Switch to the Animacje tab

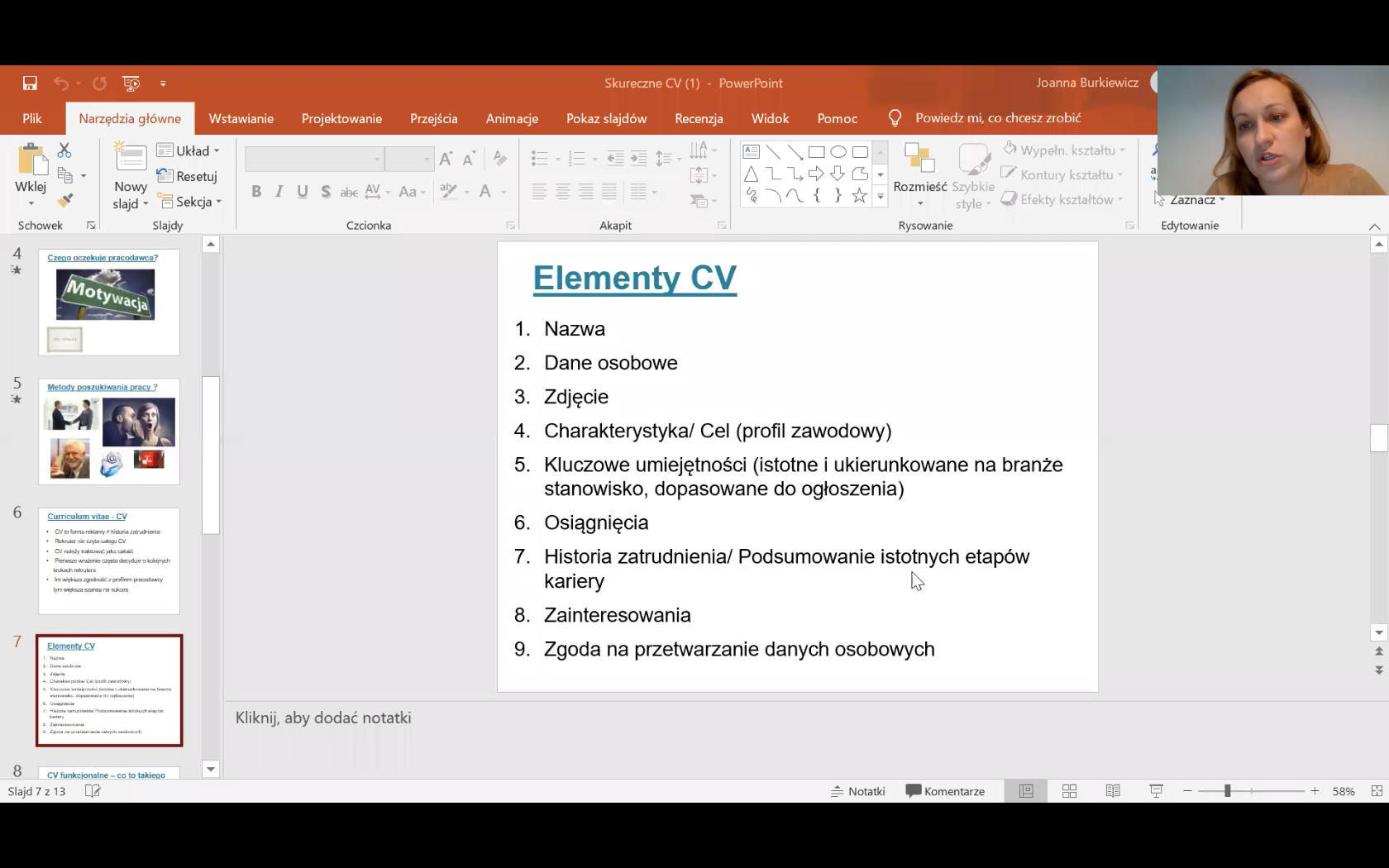click(x=512, y=118)
